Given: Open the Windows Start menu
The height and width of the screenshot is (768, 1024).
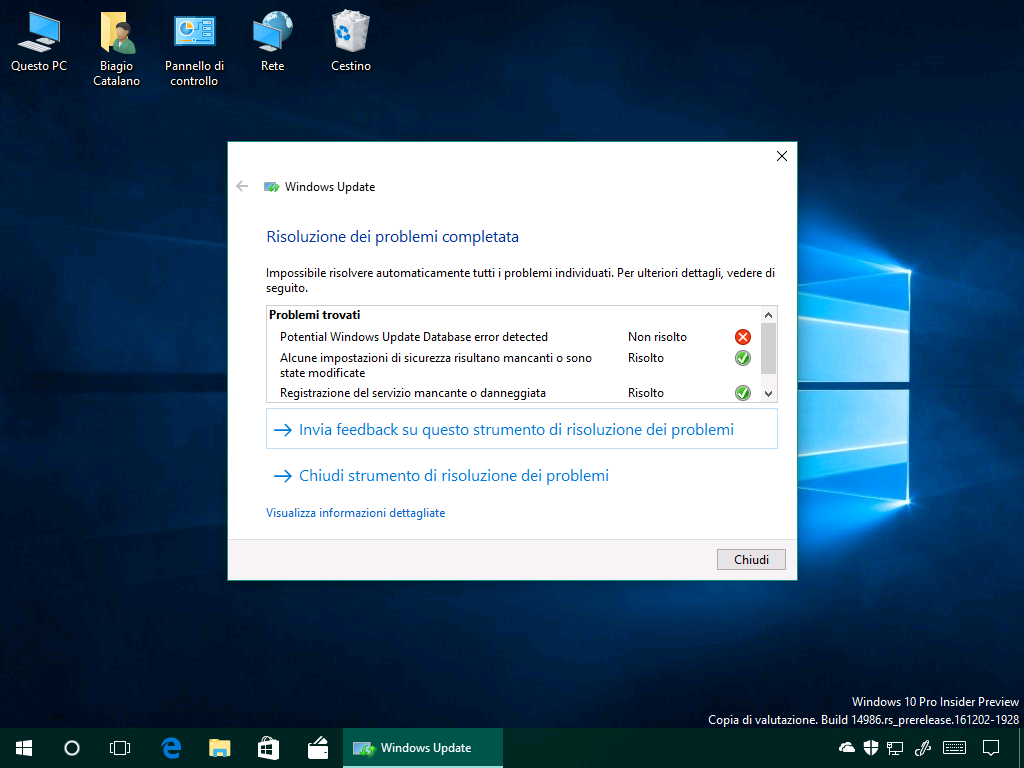Looking at the screenshot, I should point(24,748).
